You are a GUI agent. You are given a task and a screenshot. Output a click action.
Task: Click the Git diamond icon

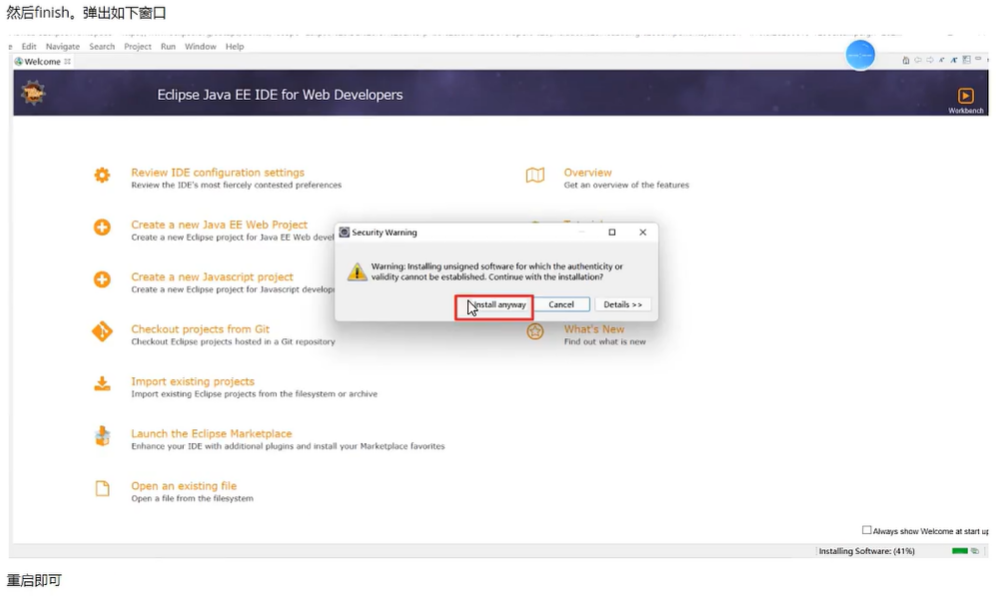pyautogui.click(x=102, y=331)
